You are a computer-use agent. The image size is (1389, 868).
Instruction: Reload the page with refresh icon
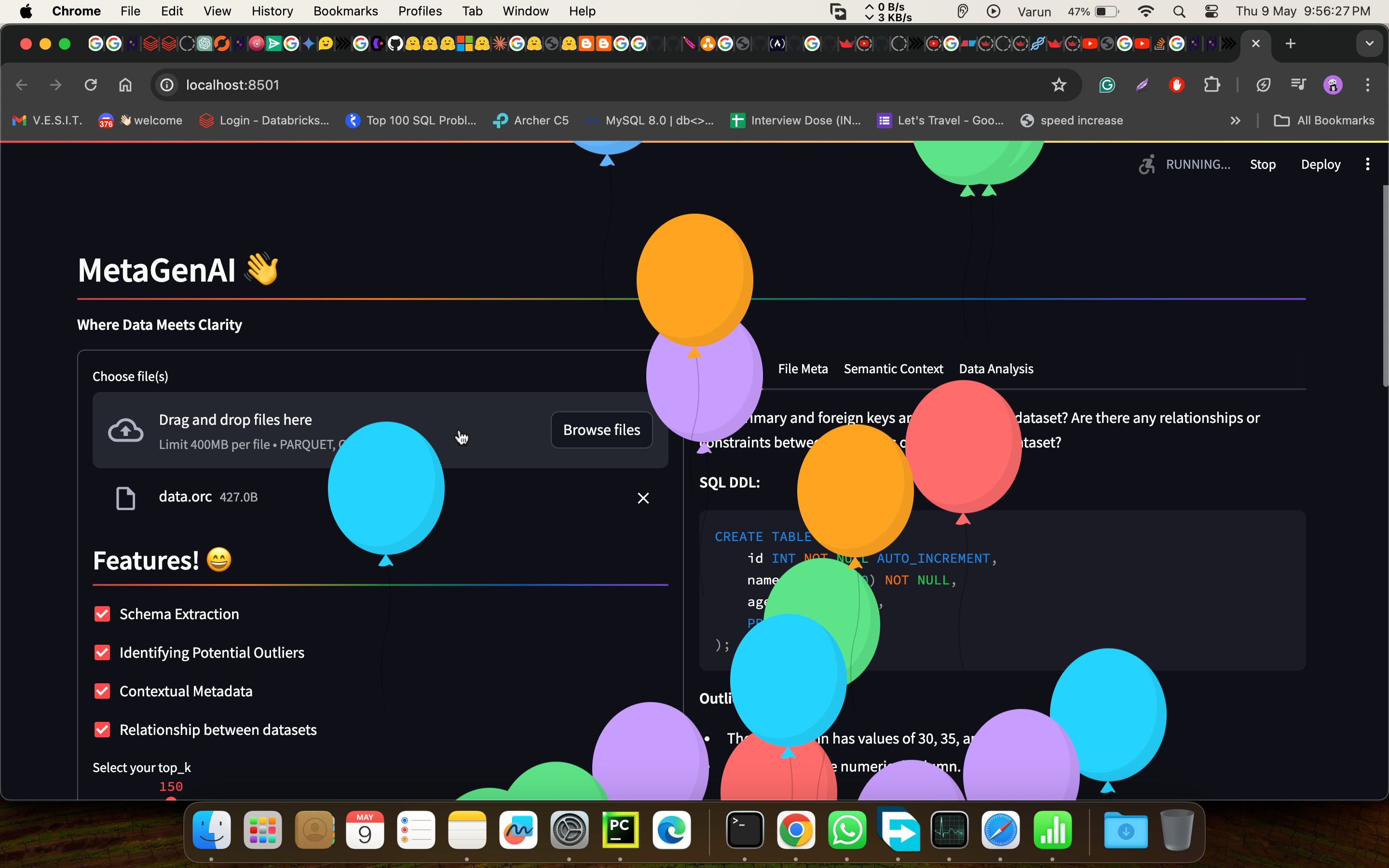[x=90, y=85]
